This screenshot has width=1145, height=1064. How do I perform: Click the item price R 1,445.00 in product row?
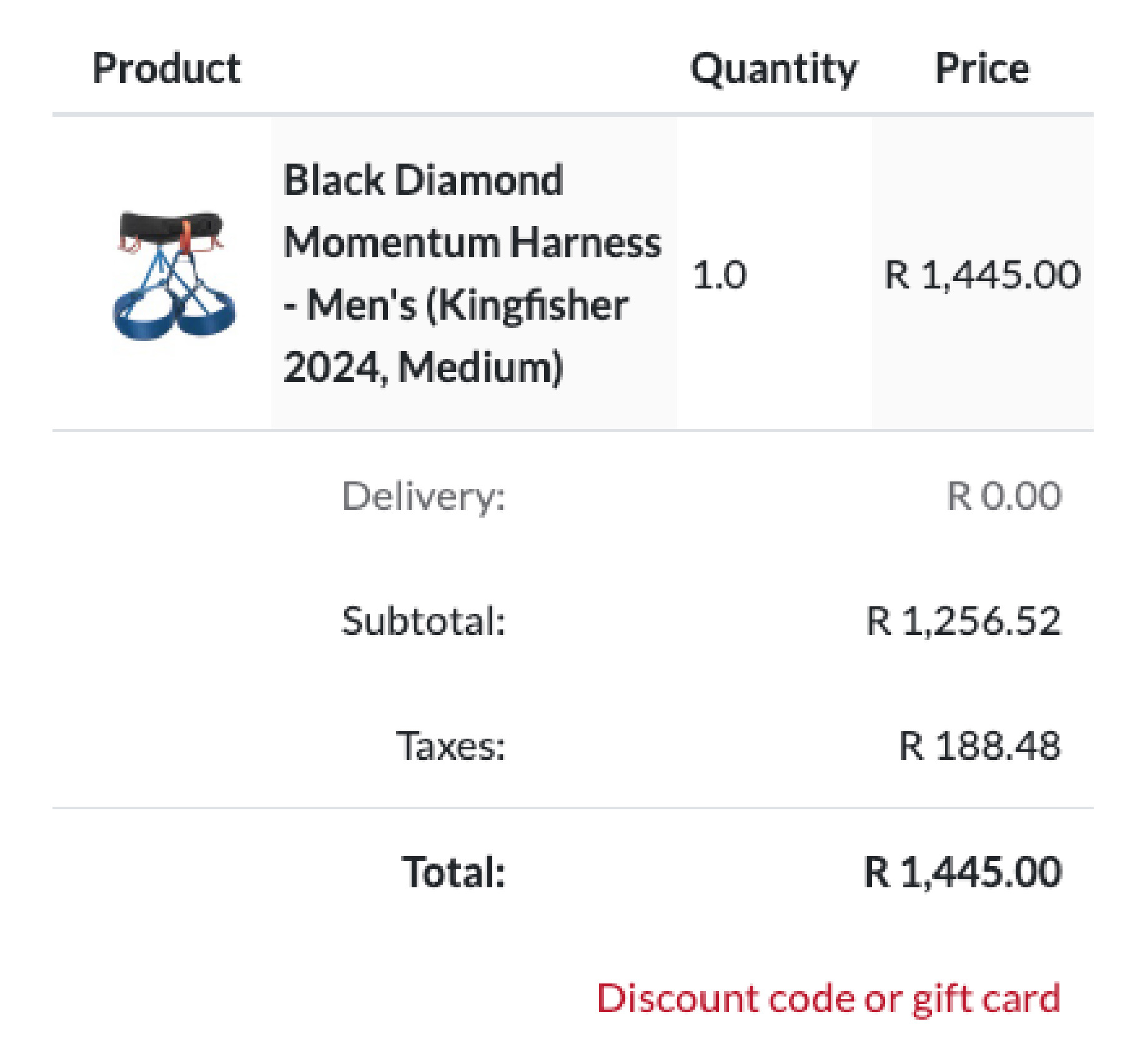pyautogui.click(x=983, y=275)
